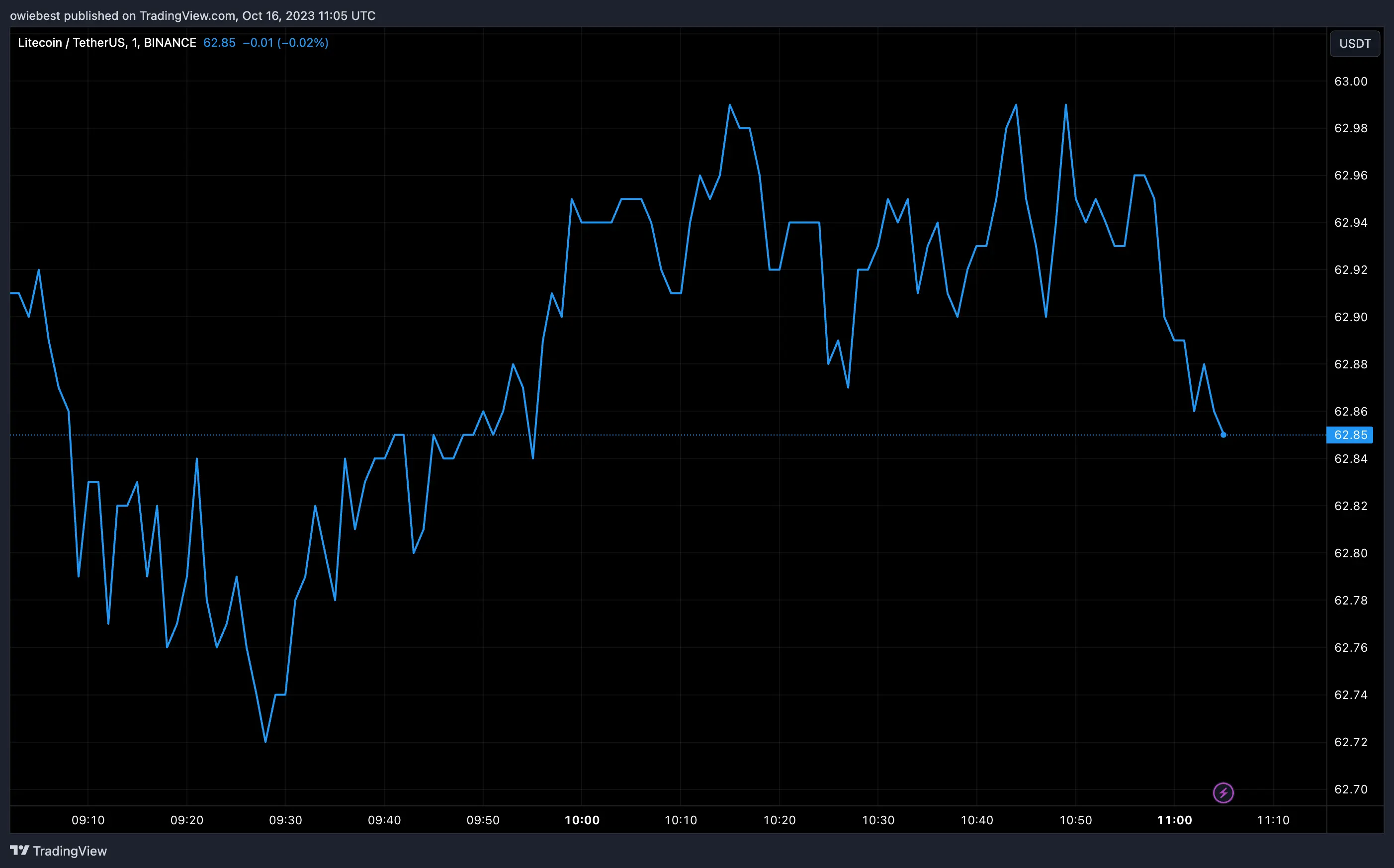Click the 09:40 time axis label
This screenshot has height=868, width=1394.
coord(384,820)
